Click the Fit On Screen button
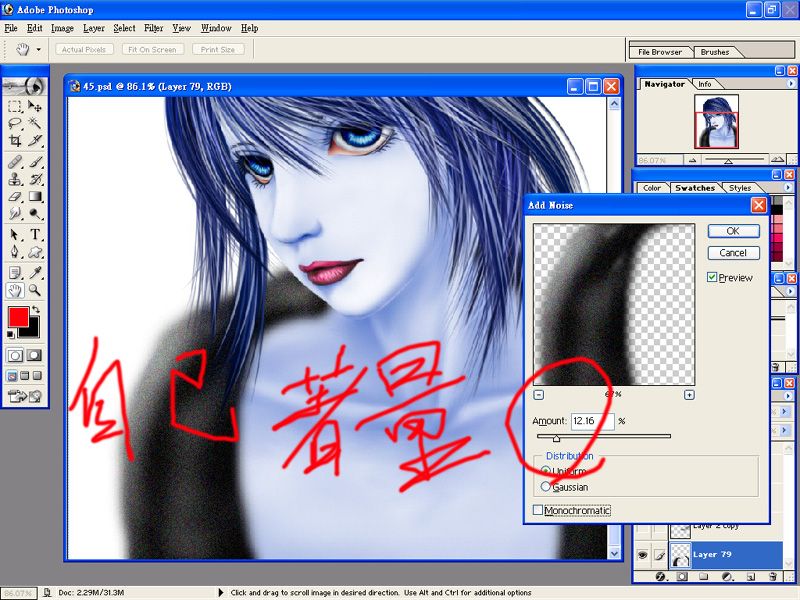The width and height of the screenshot is (800, 600). (153, 49)
